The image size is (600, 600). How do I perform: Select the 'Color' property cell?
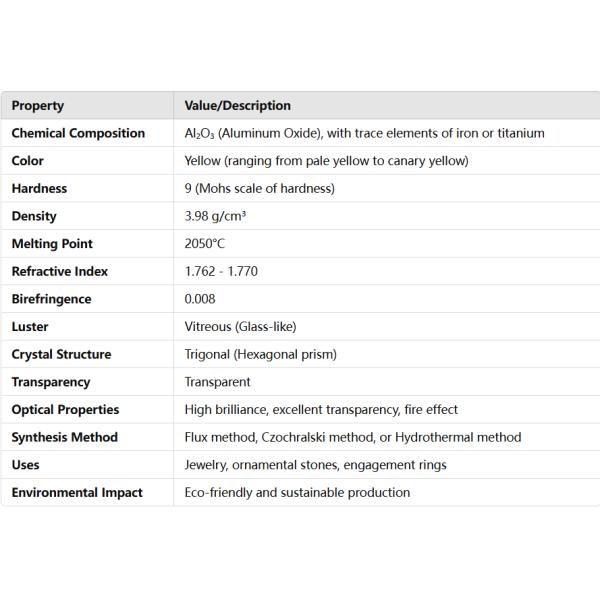point(28,161)
